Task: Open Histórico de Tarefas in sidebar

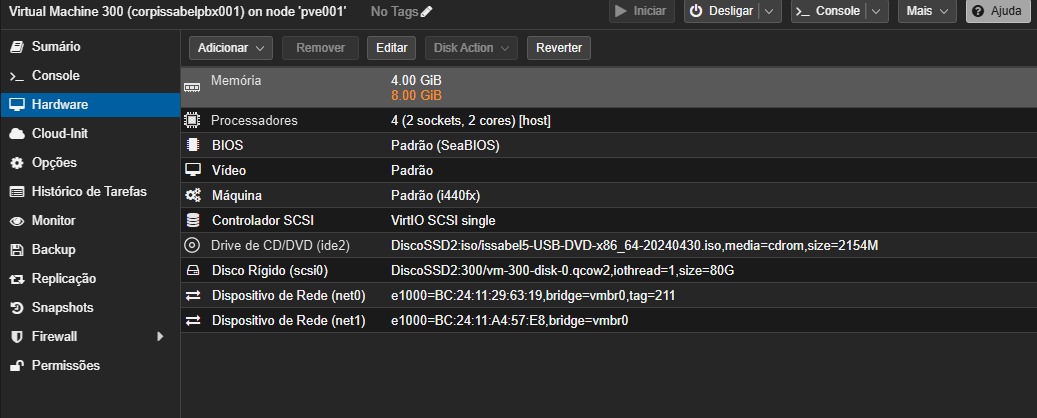Action: coord(89,192)
